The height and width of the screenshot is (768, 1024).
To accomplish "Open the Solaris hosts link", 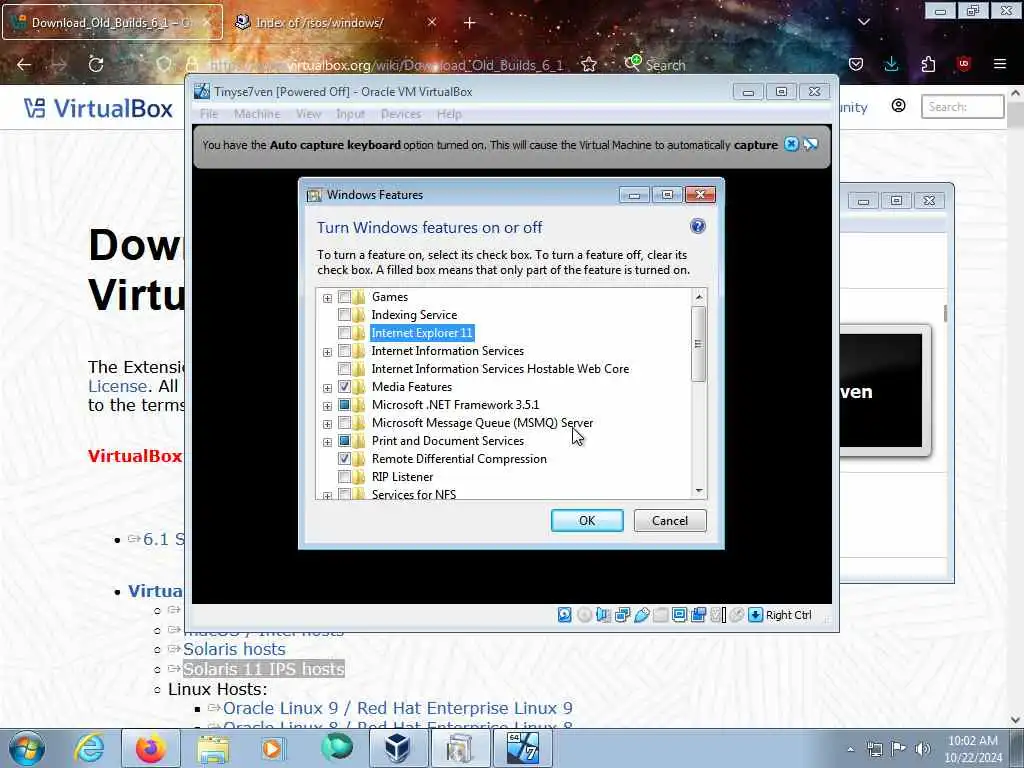I will (x=234, y=649).
